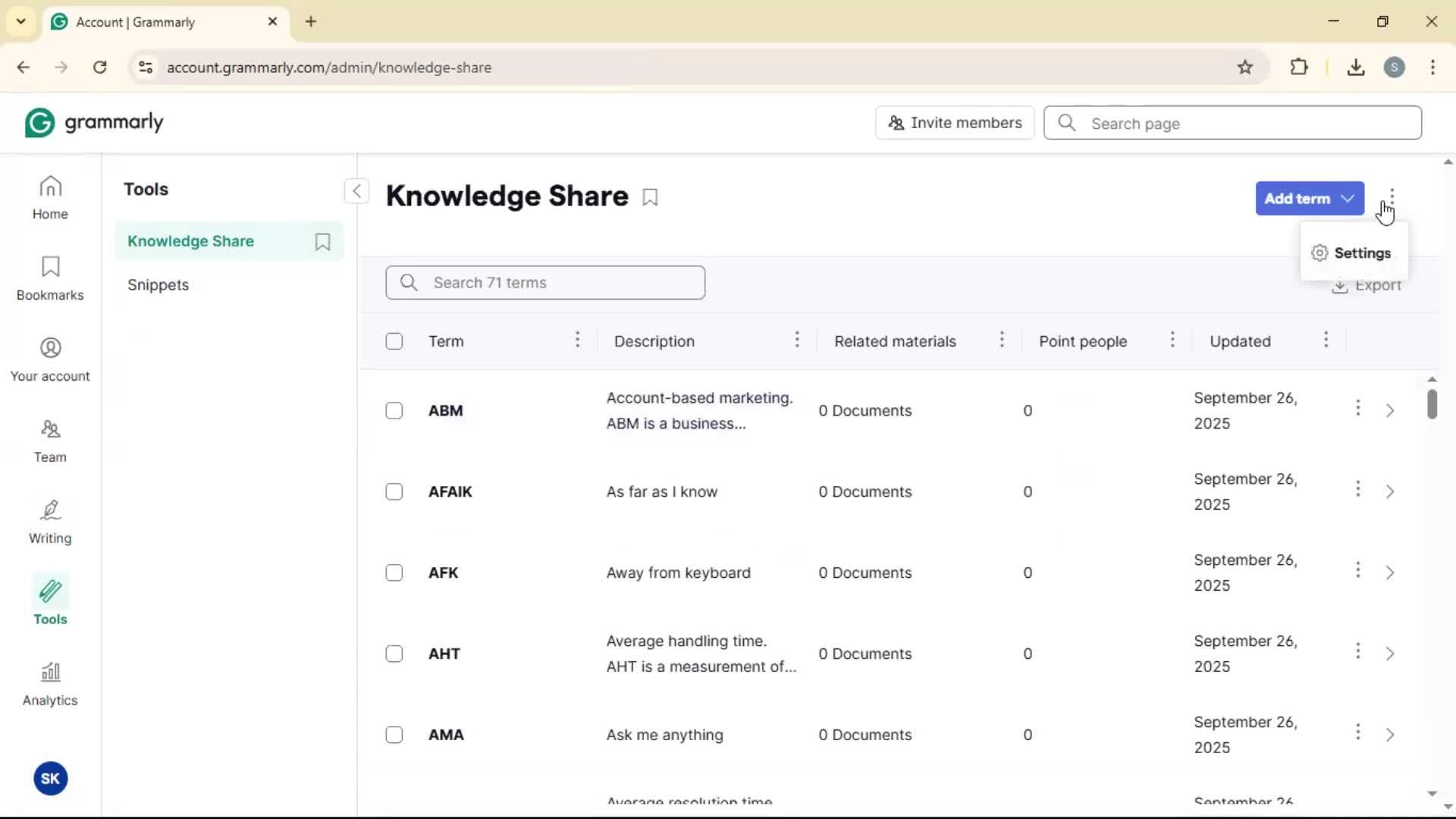1456x819 pixels.
Task: Open the Home sidebar section
Action: tap(50, 197)
